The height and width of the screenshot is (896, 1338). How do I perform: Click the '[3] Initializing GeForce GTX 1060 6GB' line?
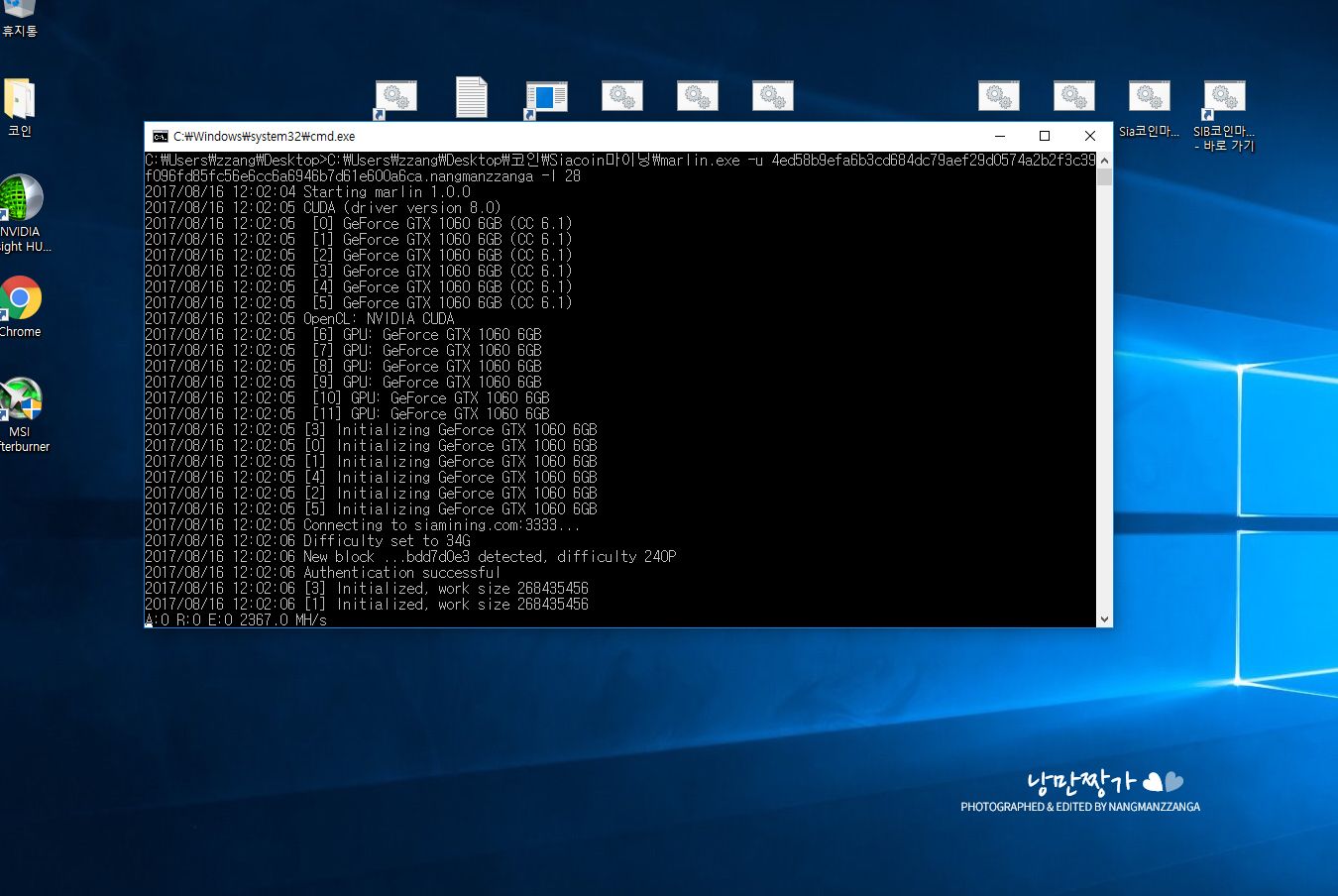[x=371, y=430]
